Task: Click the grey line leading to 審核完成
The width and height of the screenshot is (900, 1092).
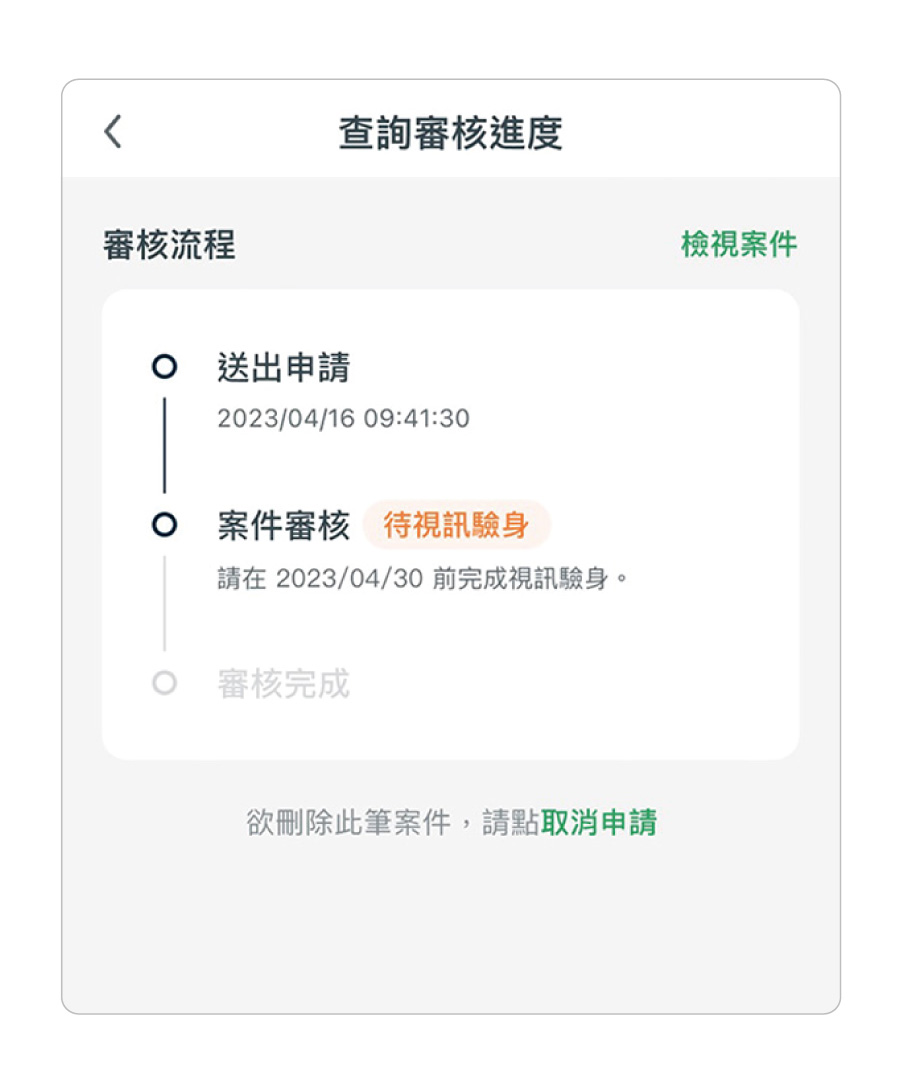Action: (164, 604)
